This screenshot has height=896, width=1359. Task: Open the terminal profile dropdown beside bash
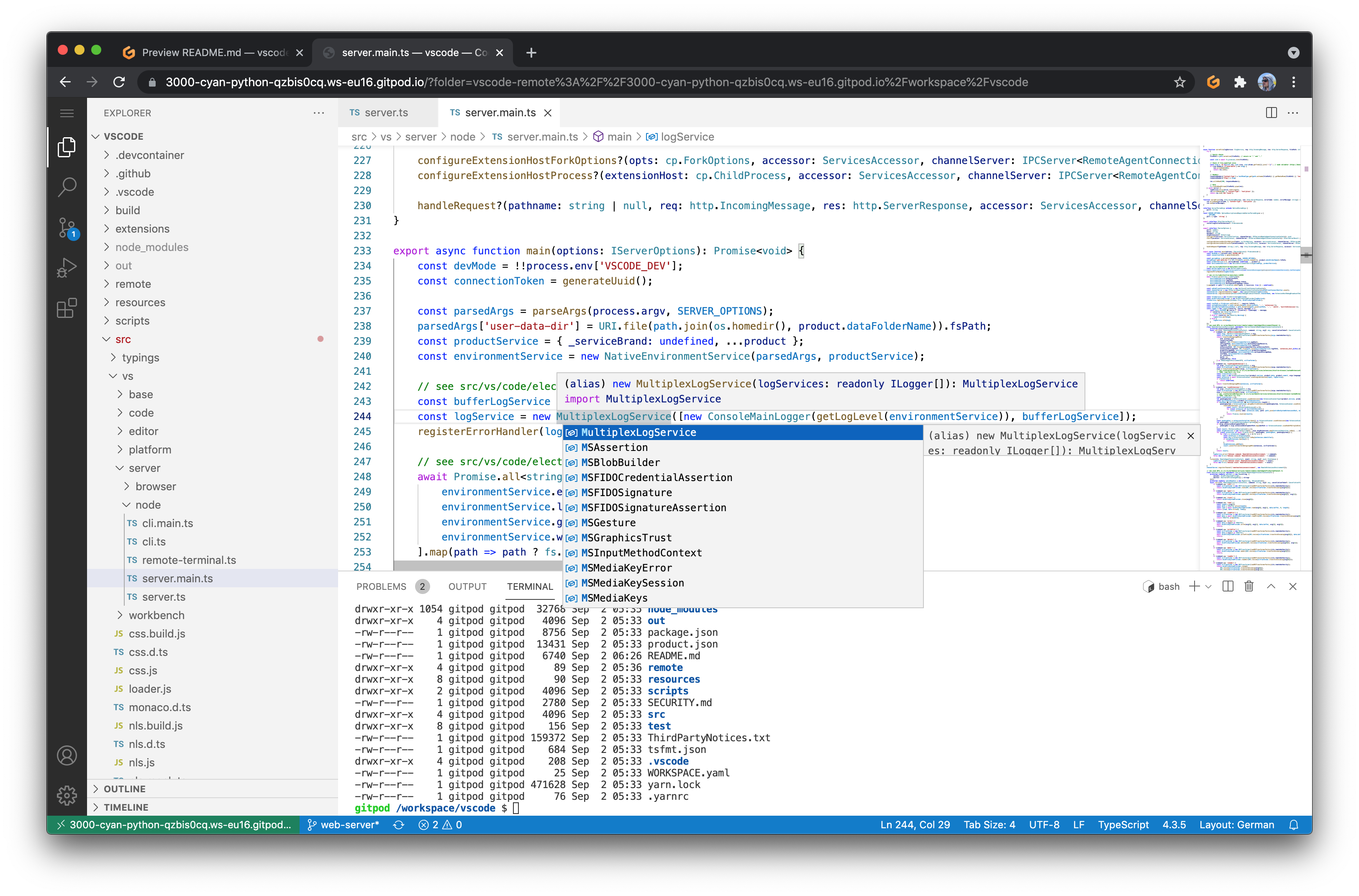click(x=1208, y=586)
